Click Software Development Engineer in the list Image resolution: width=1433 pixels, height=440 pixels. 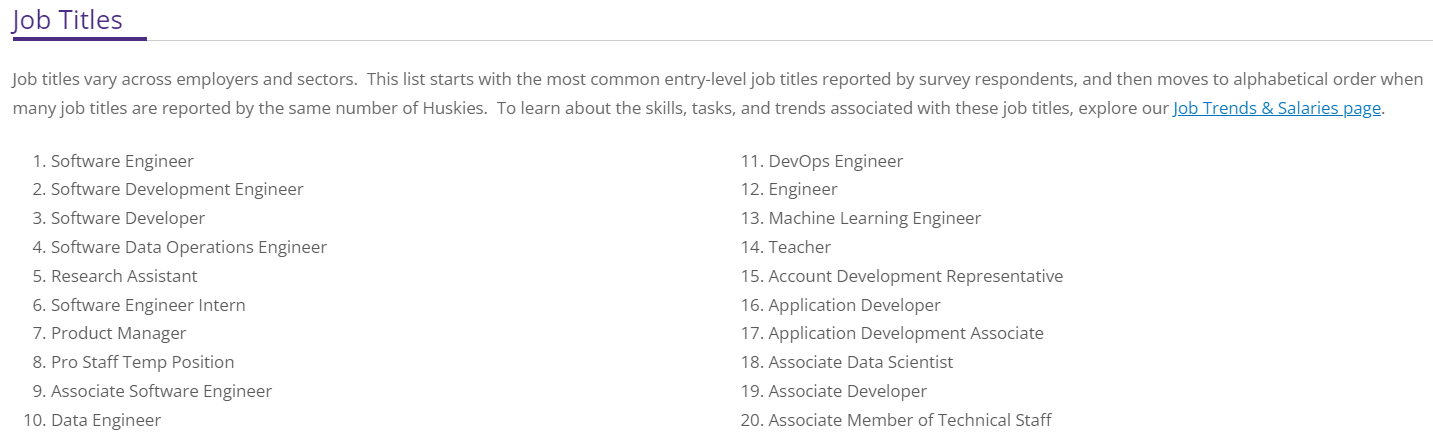(177, 189)
